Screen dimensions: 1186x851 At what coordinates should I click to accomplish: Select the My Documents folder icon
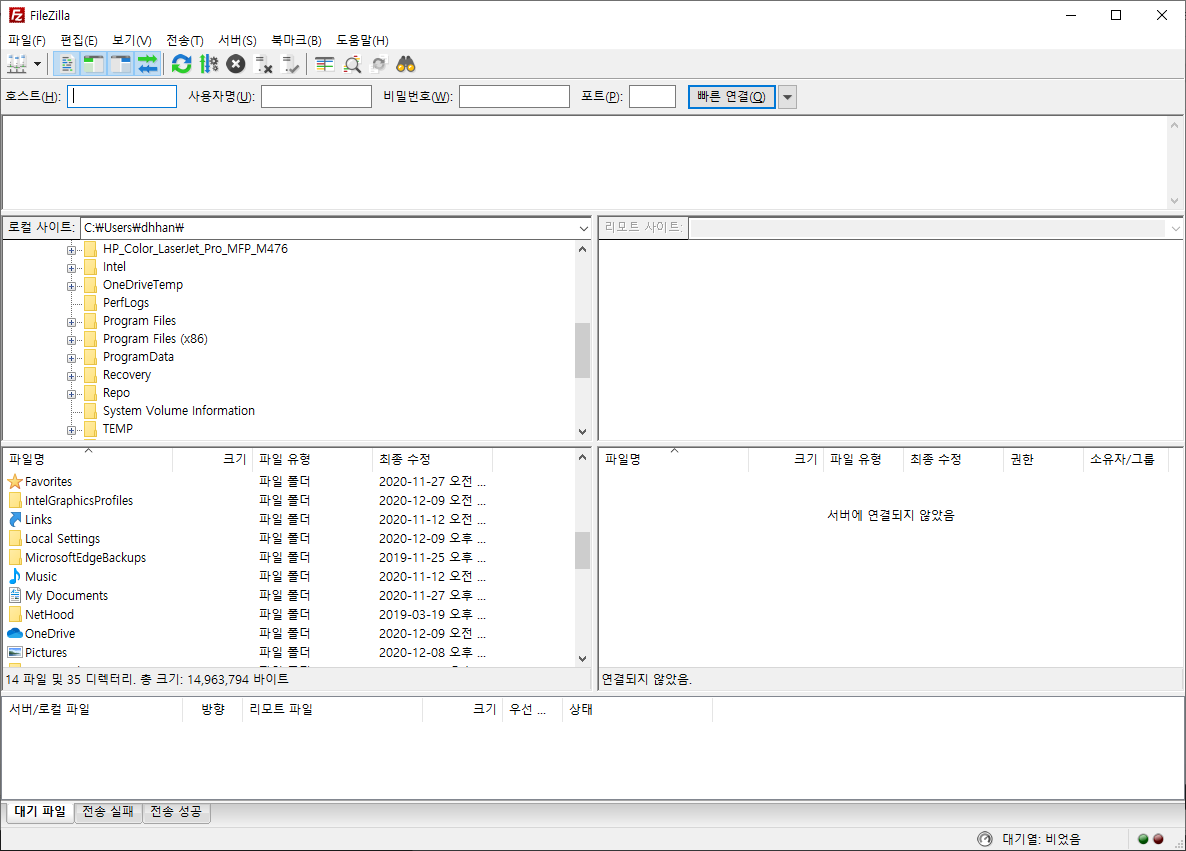pos(66,595)
